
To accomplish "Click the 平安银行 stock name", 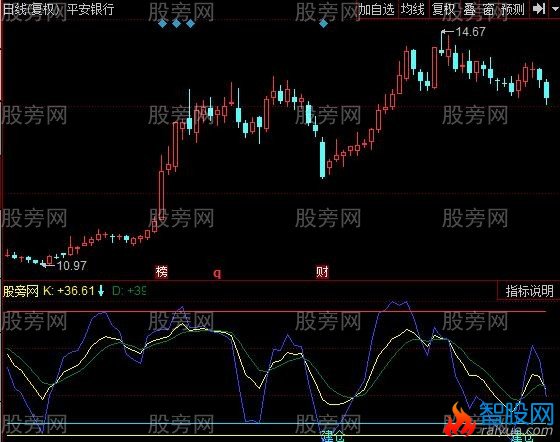I will point(91,9).
